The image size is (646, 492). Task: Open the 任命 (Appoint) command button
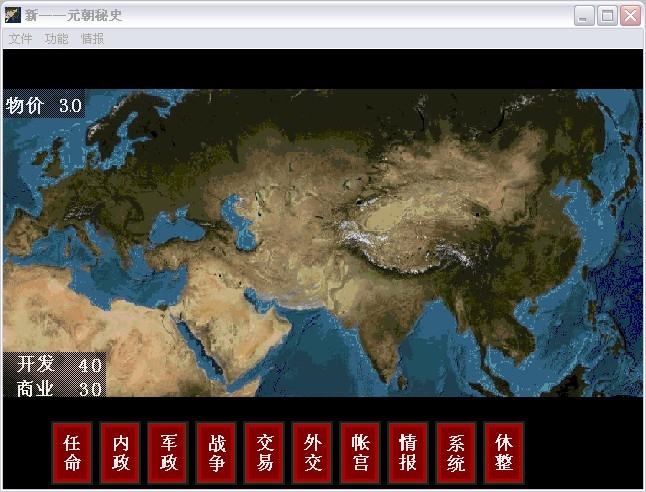(x=72, y=453)
